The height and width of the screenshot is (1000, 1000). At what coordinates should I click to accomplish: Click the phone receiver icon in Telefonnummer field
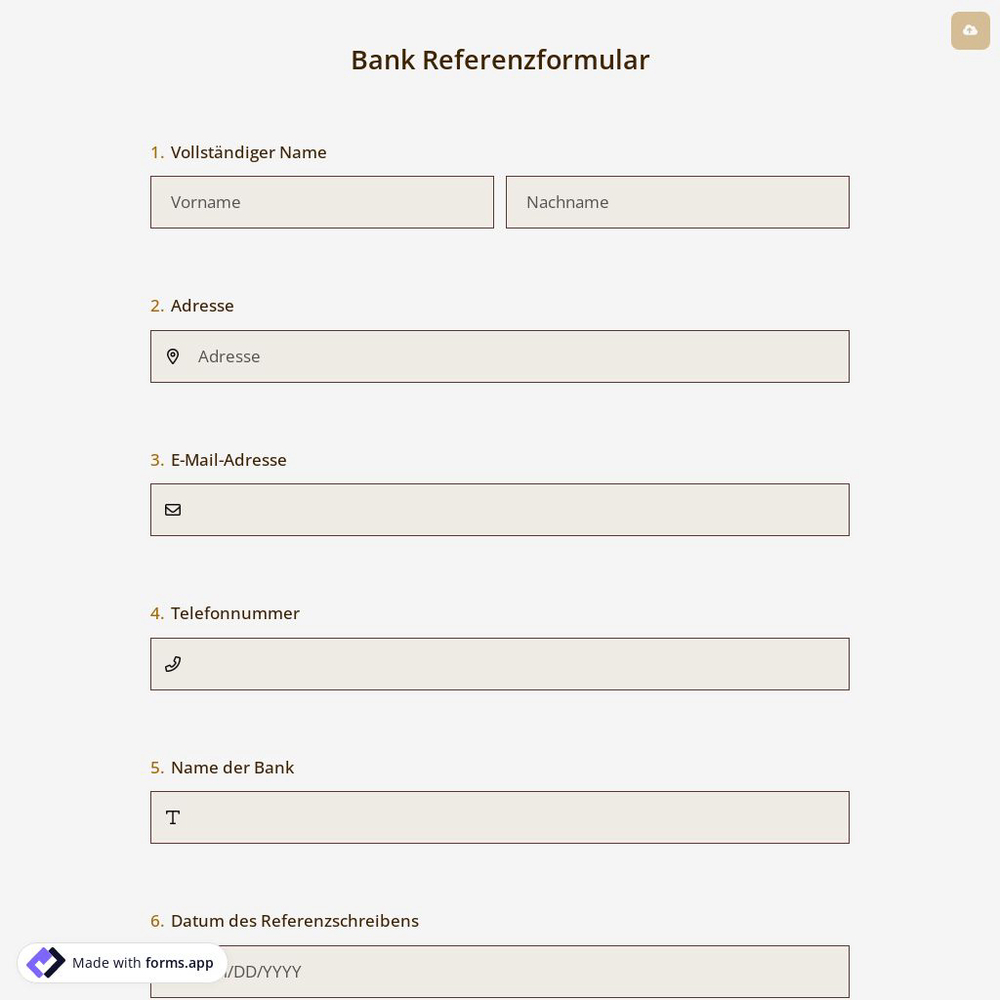[173, 663]
